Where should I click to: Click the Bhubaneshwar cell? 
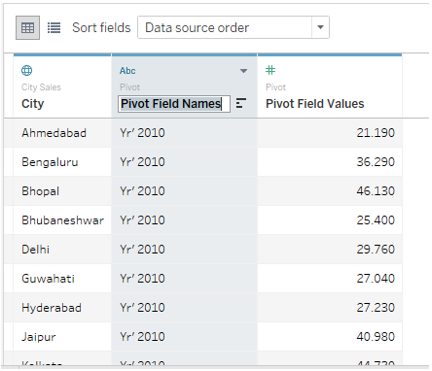coord(63,220)
